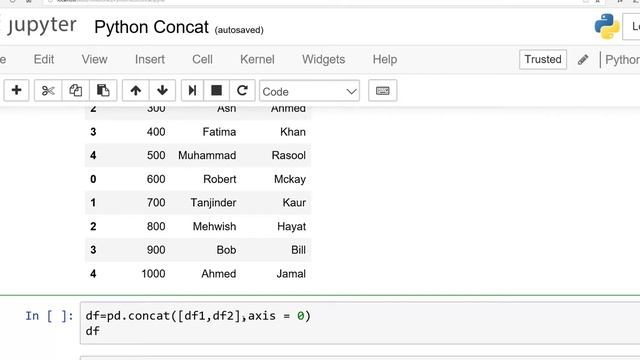Move selected cell up arrow
This screenshot has height=360, width=640.
[136, 90]
